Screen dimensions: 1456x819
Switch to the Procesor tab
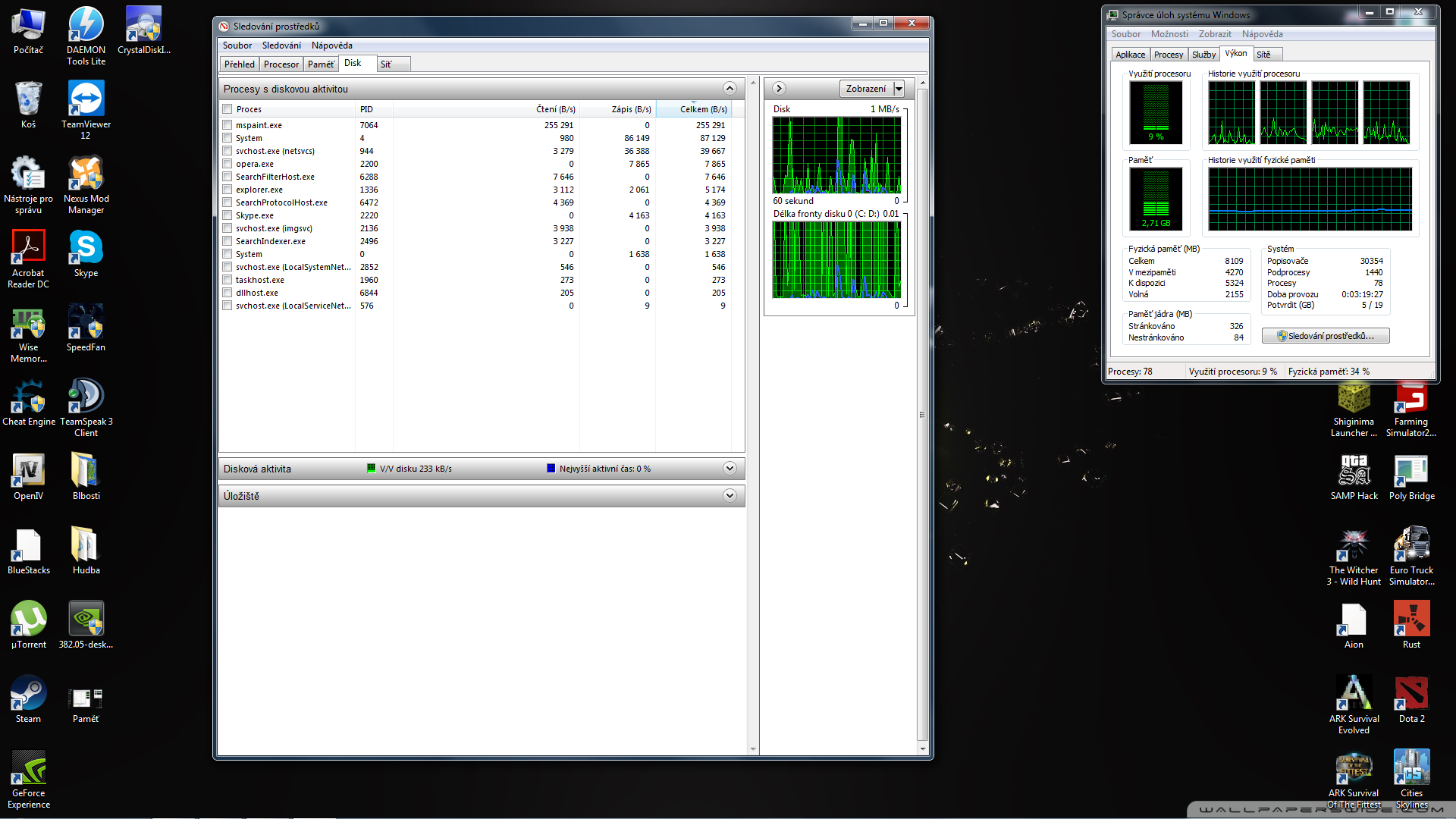281,64
